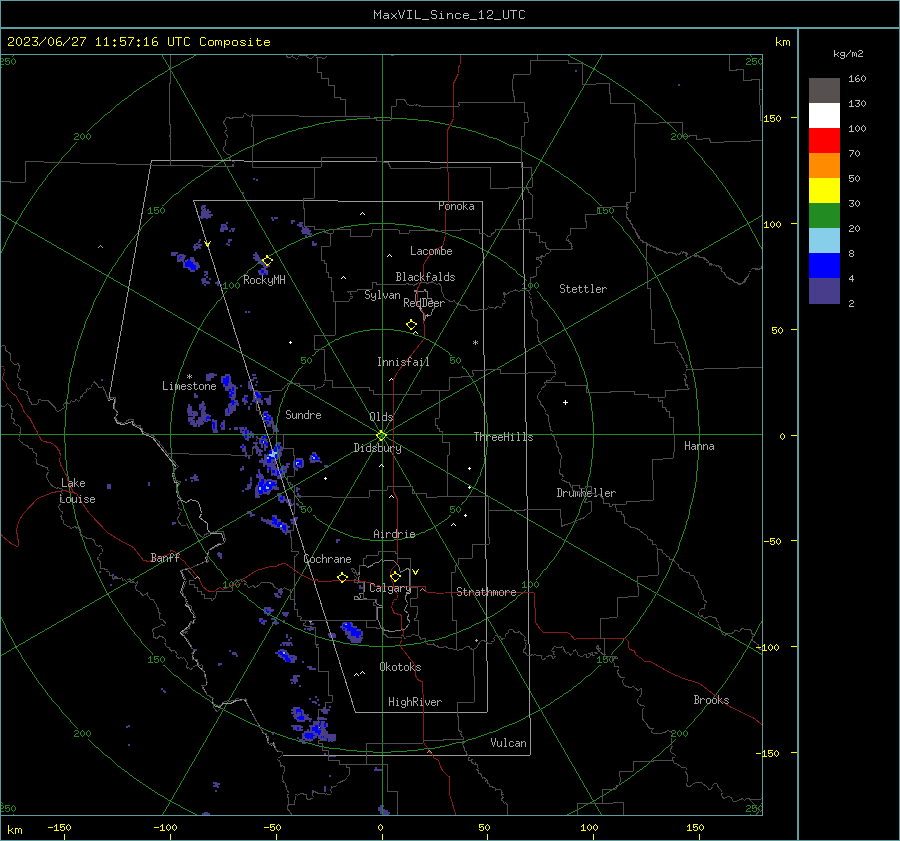Viewport: 900px width, 841px height.
Task: Click the RockyMH label
Action: [x=264, y=280]
